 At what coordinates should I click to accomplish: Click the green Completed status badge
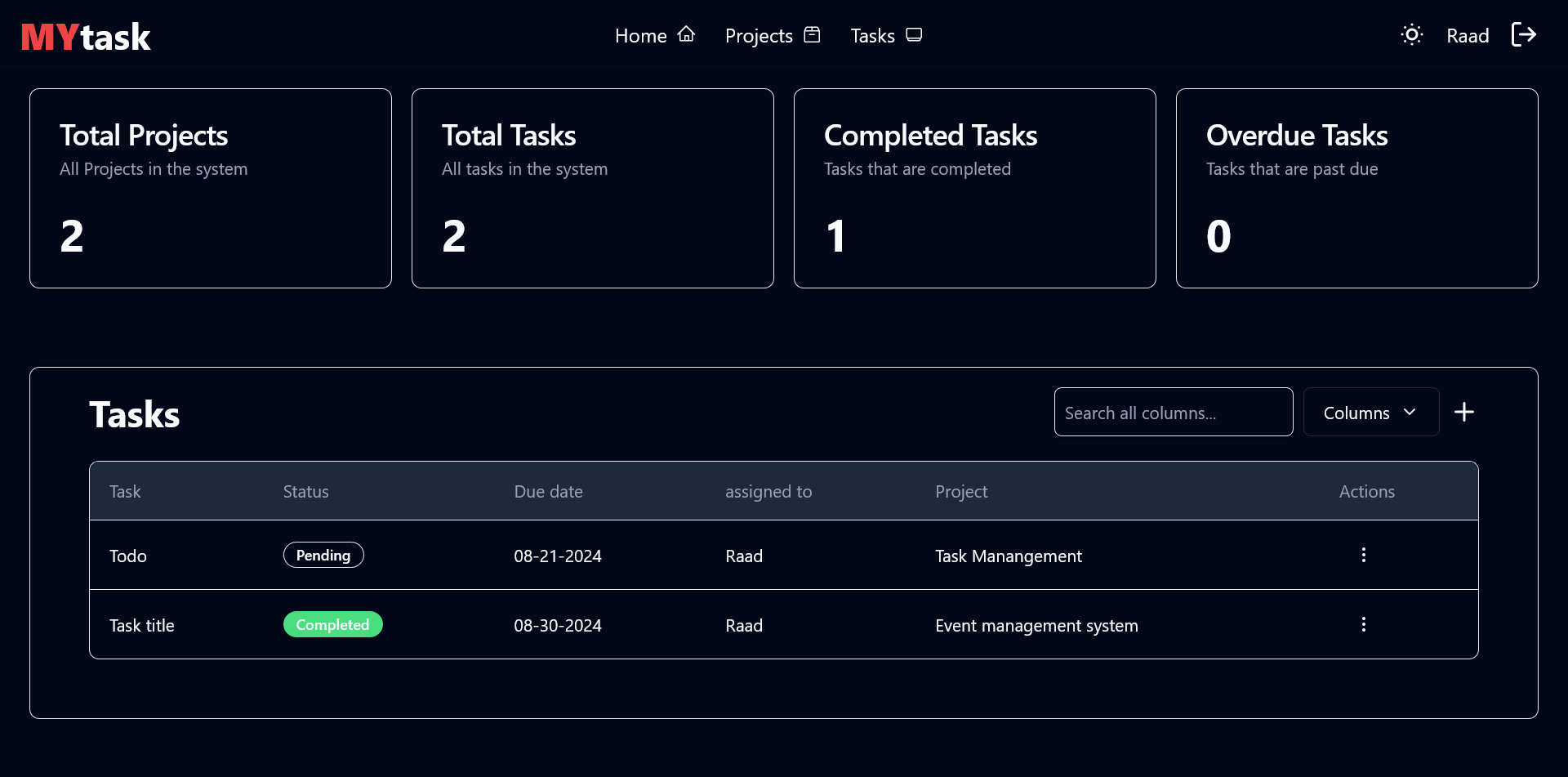point(332,625)
